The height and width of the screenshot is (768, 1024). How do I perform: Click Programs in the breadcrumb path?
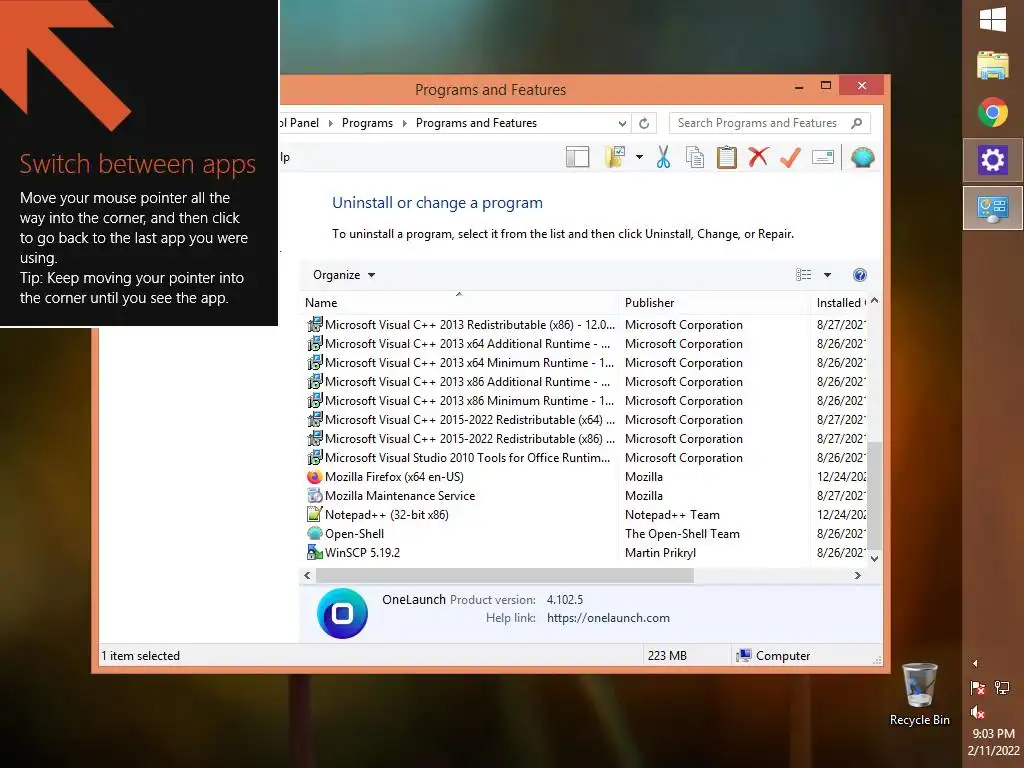(x=367, y=123)
